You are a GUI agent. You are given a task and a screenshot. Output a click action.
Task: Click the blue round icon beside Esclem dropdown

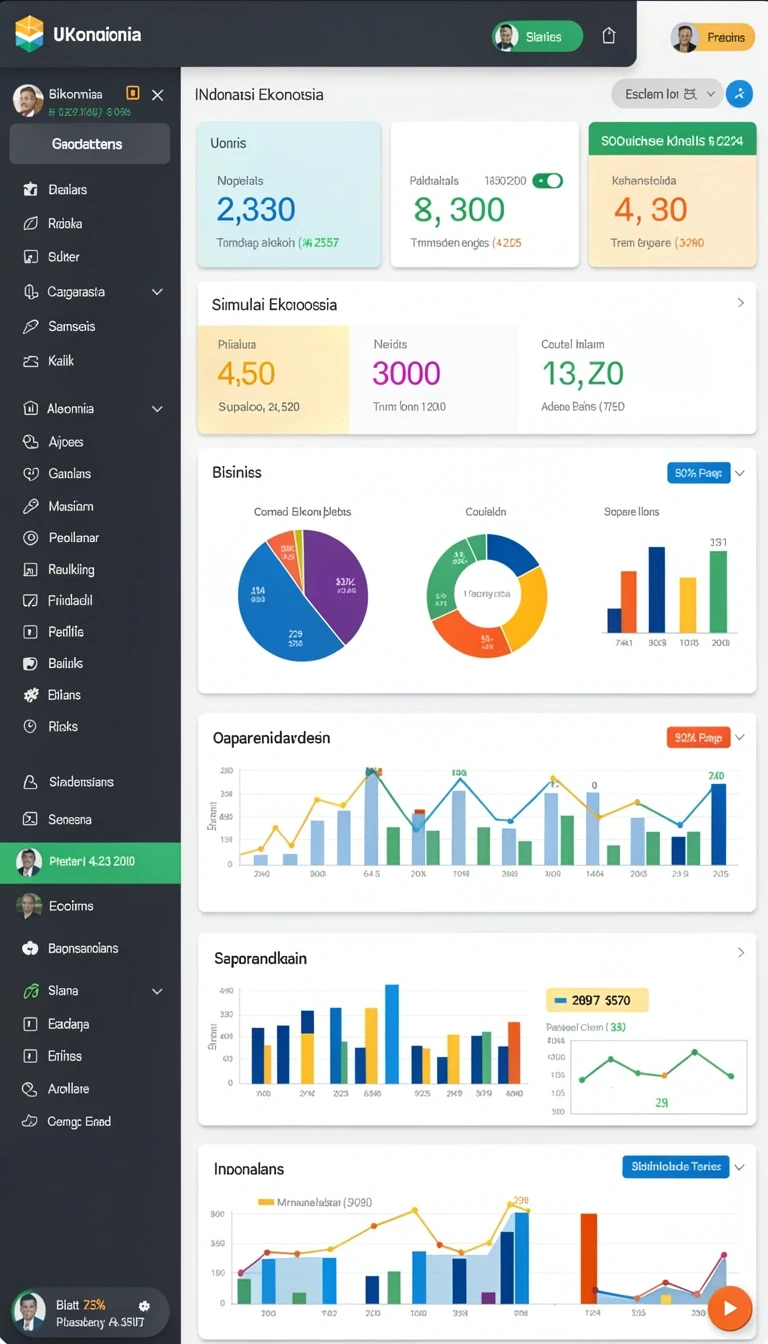click(739, 94)
